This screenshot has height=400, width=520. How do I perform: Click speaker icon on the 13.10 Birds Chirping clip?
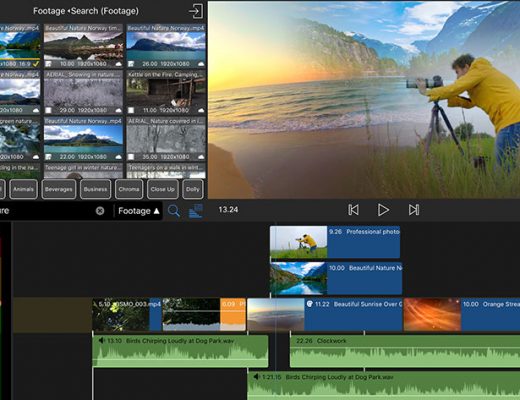(102, 341)
